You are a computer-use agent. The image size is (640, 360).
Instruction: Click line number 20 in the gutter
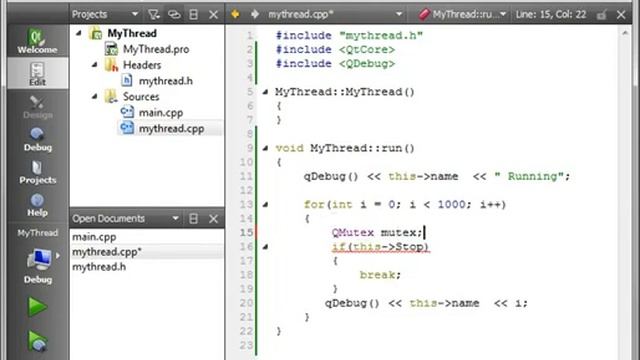[x=246, y=303]
